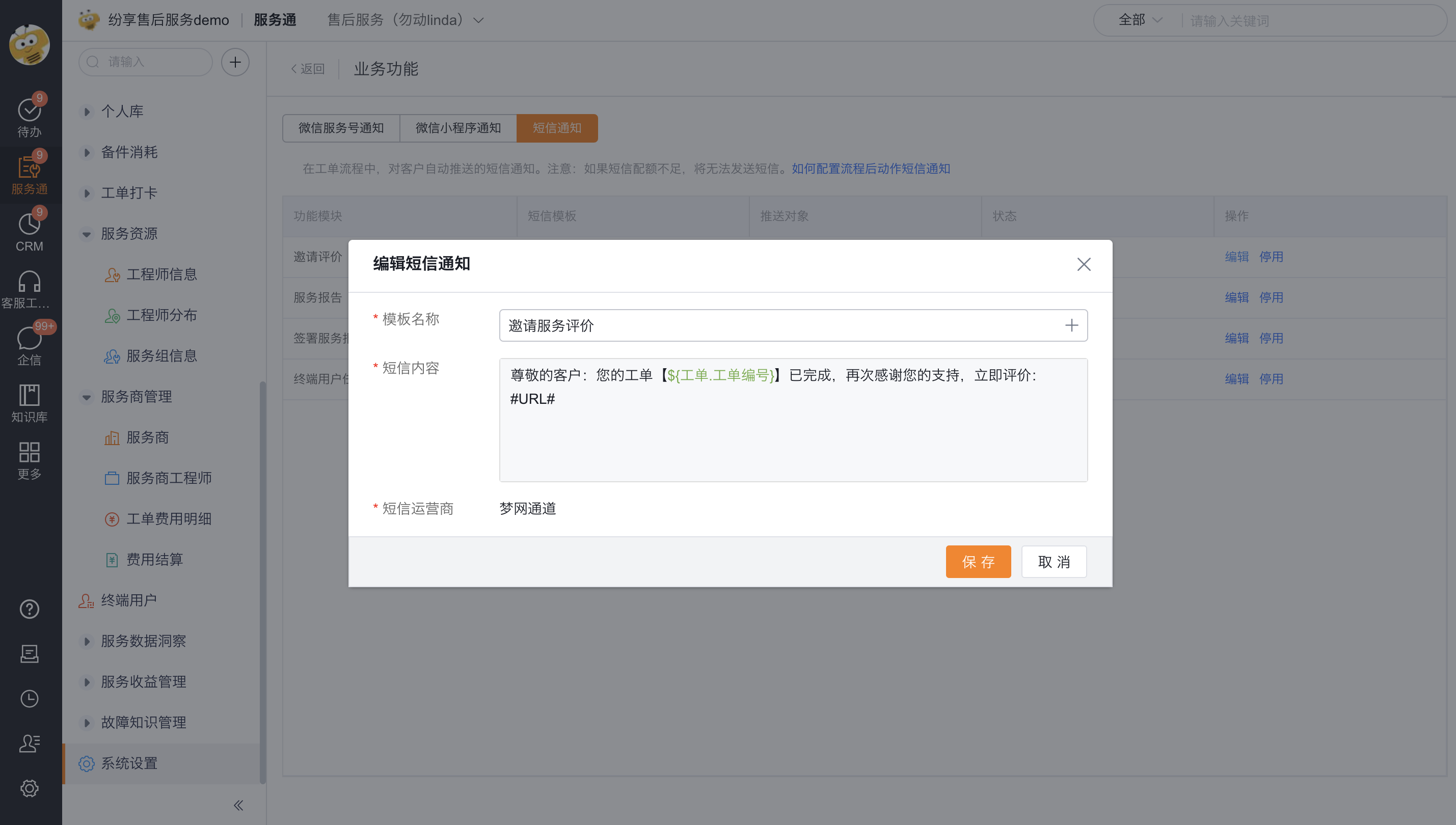Select 全部 dropdown filter option
1456x825 pixels.
(x=1140, y=20)
